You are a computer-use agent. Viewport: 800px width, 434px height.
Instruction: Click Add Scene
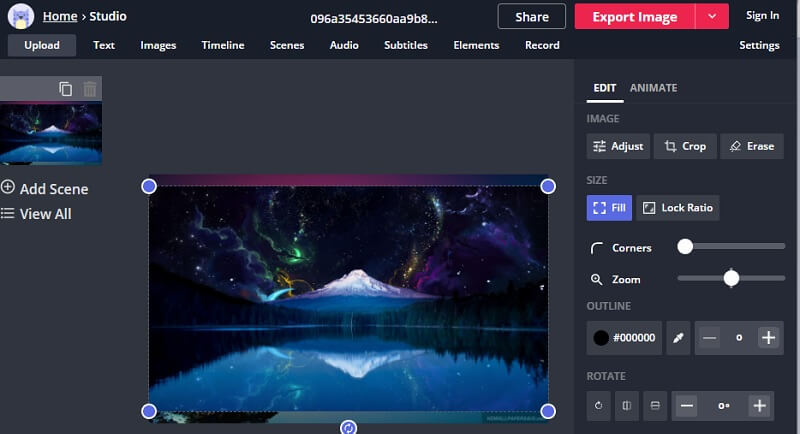click(x=45, y=188)
